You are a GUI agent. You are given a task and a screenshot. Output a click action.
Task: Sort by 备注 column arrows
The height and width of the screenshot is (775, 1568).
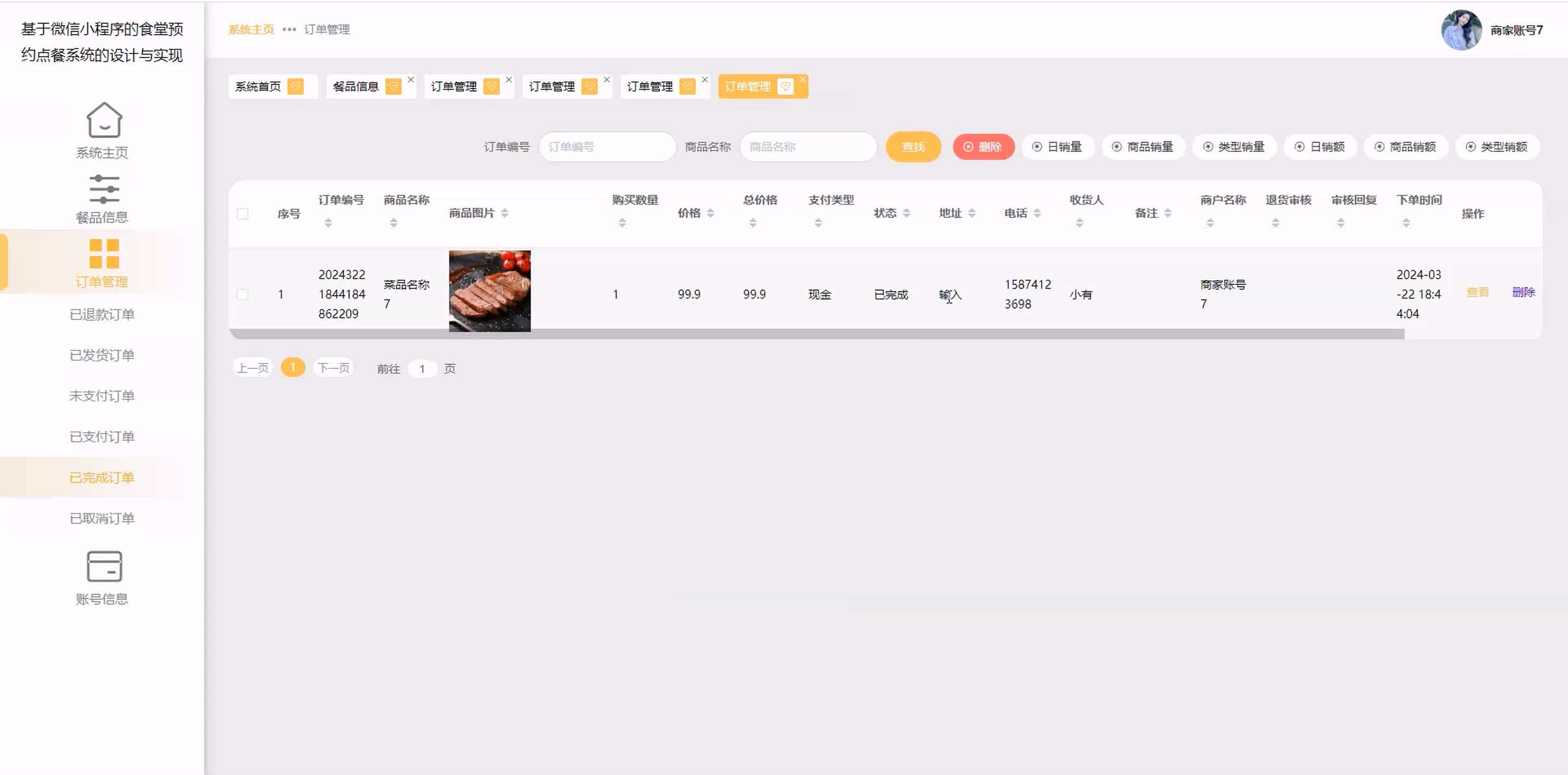[1167, 213]
